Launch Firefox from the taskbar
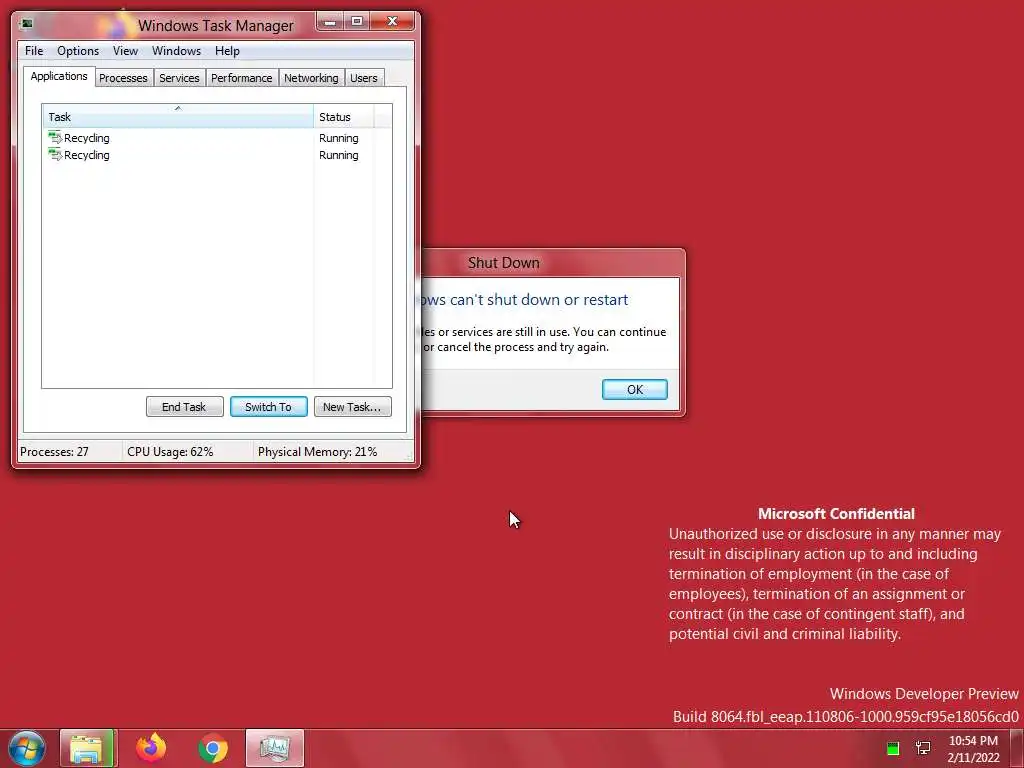This screenshot has width=1024, height=768. [x=151, y=748]
